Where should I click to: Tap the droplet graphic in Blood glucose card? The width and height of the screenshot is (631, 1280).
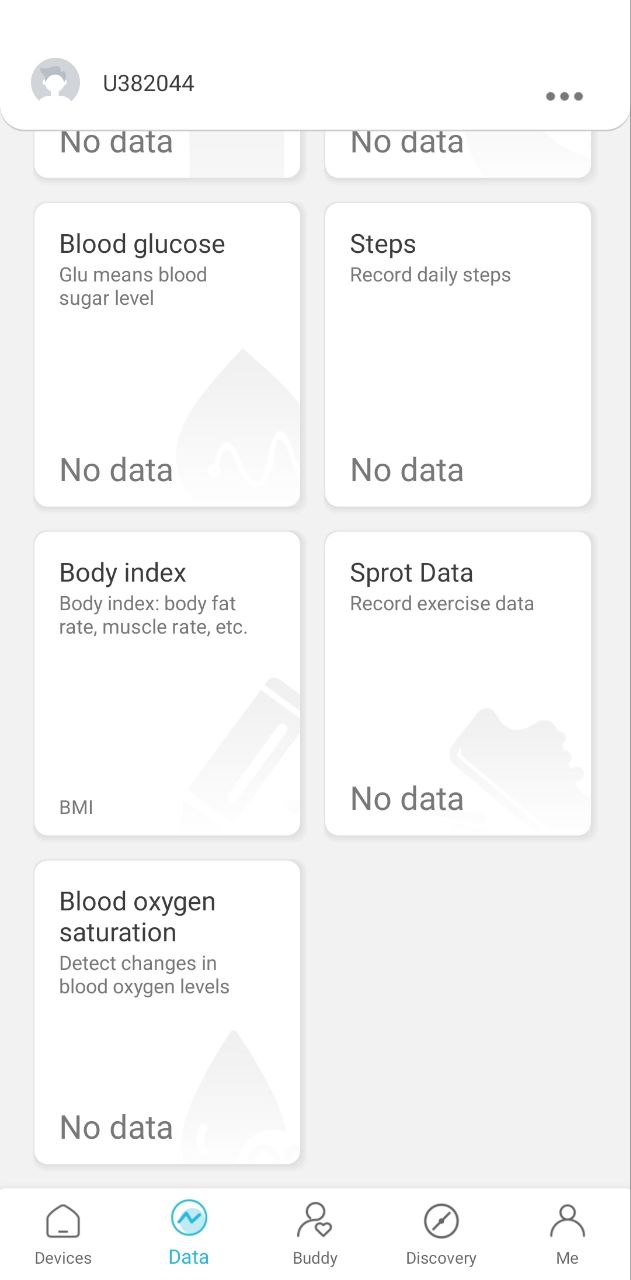[x=239, y=427]
